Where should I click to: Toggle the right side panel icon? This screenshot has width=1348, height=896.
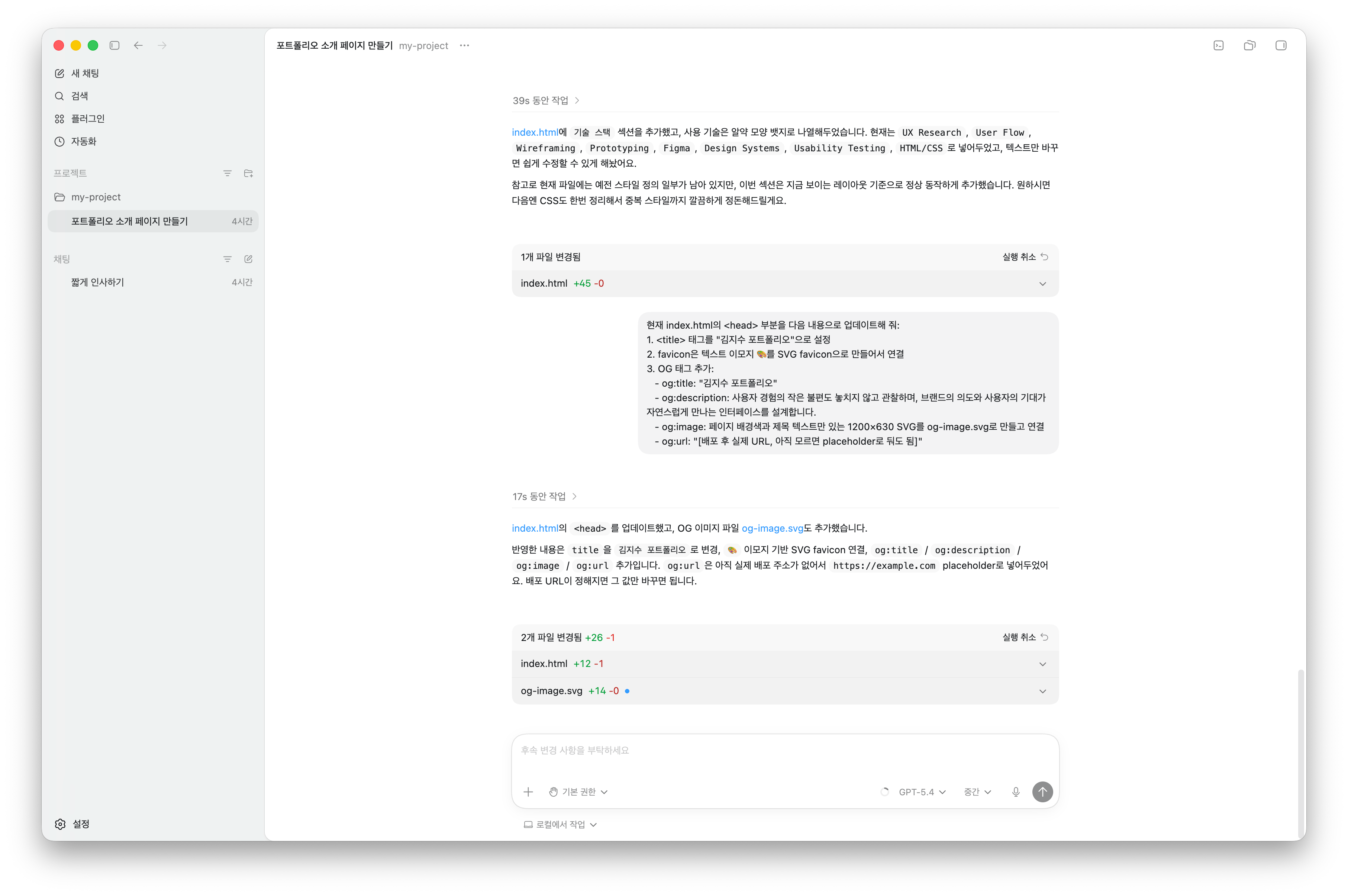tap(1281, 45)
